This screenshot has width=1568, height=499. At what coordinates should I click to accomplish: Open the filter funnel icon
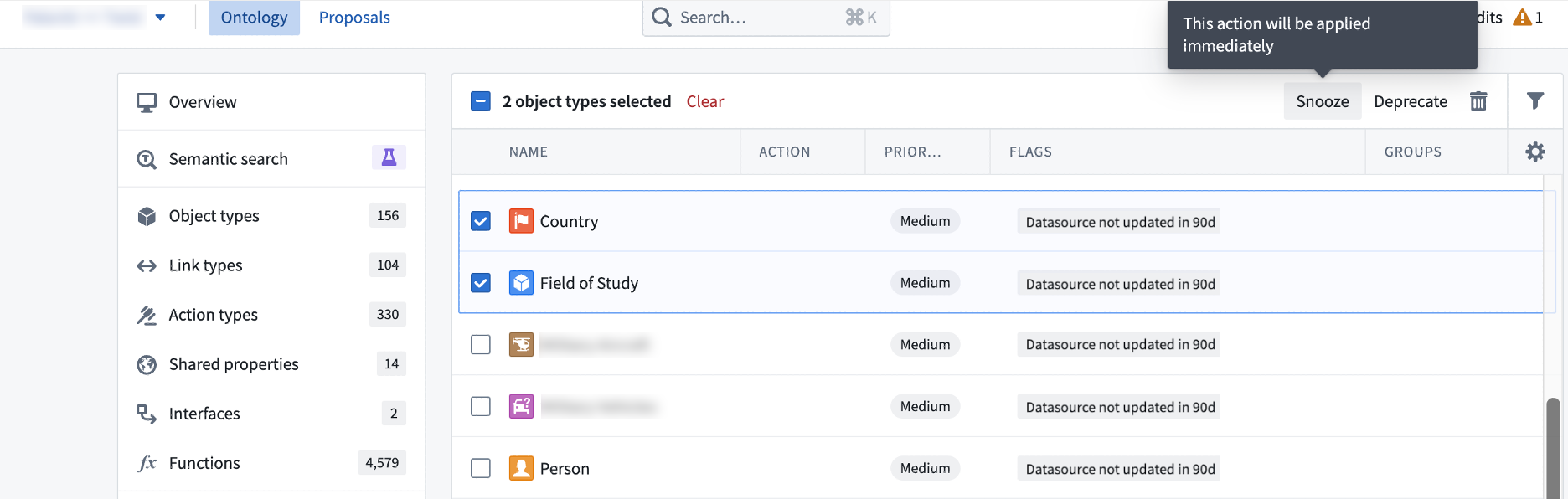[1534, 101]
